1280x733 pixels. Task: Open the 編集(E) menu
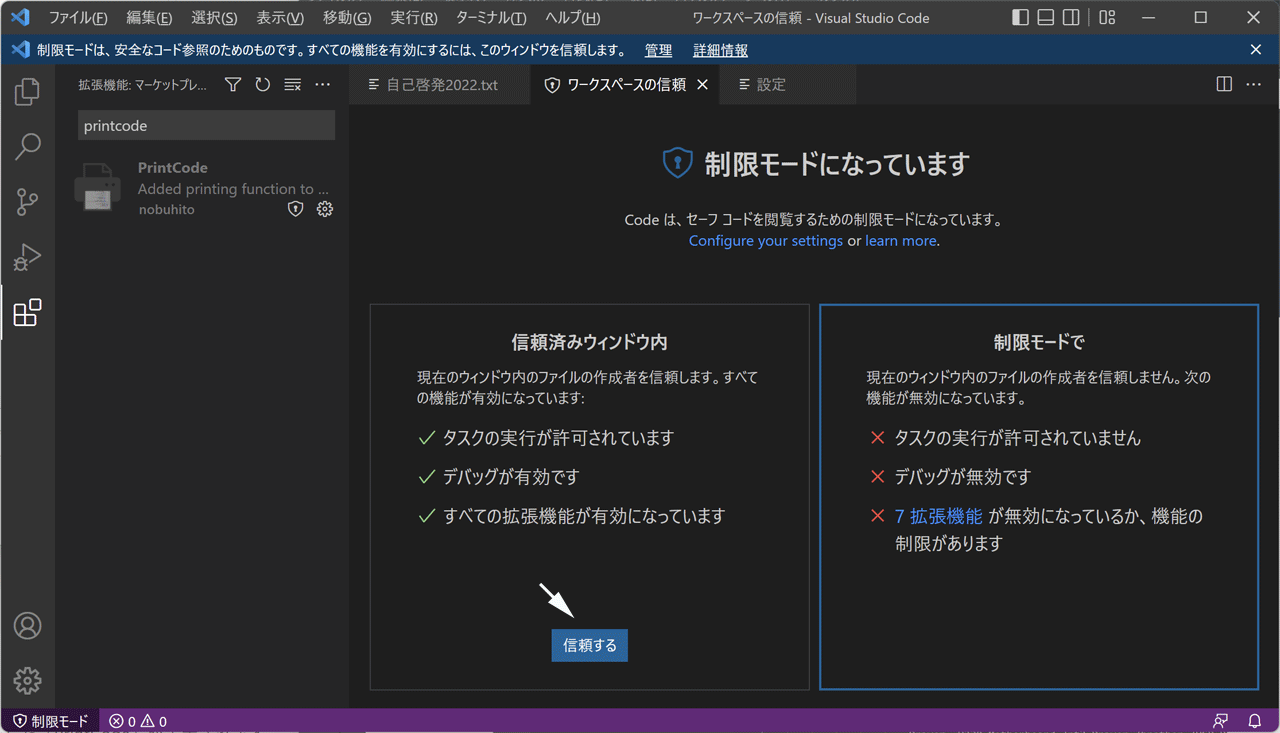click(149, 18)
